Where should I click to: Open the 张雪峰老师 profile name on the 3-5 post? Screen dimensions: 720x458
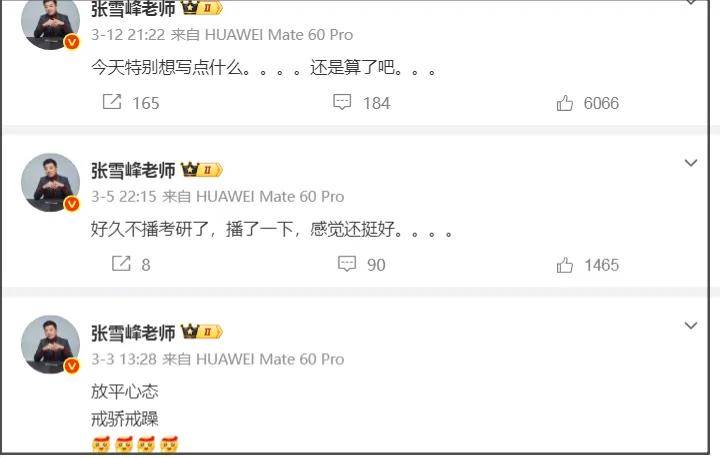133,170
